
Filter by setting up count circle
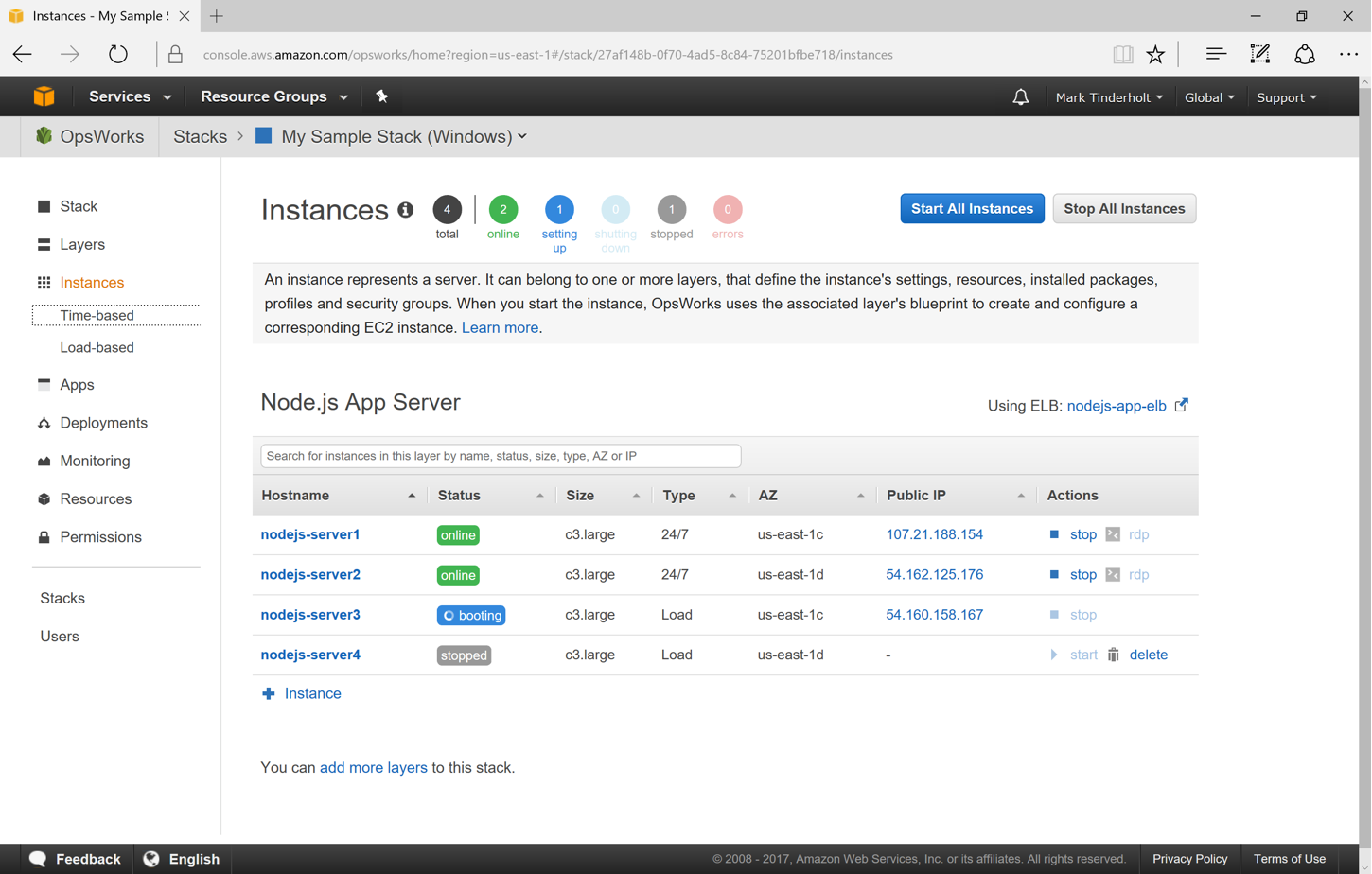[559, 209]
